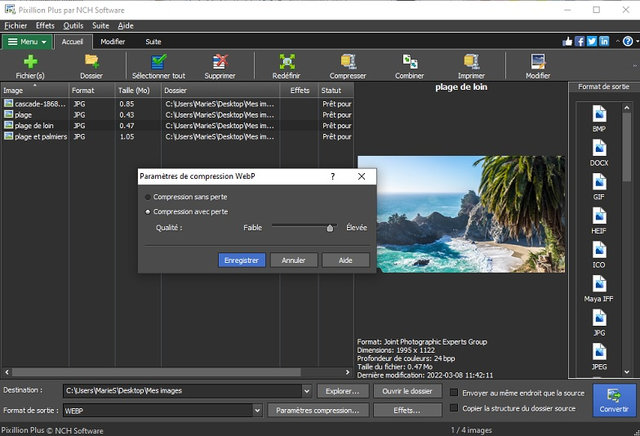Choose DOCX output format icon
The width and height of the screenshot is (640, 436).
(x=599, y=153)
